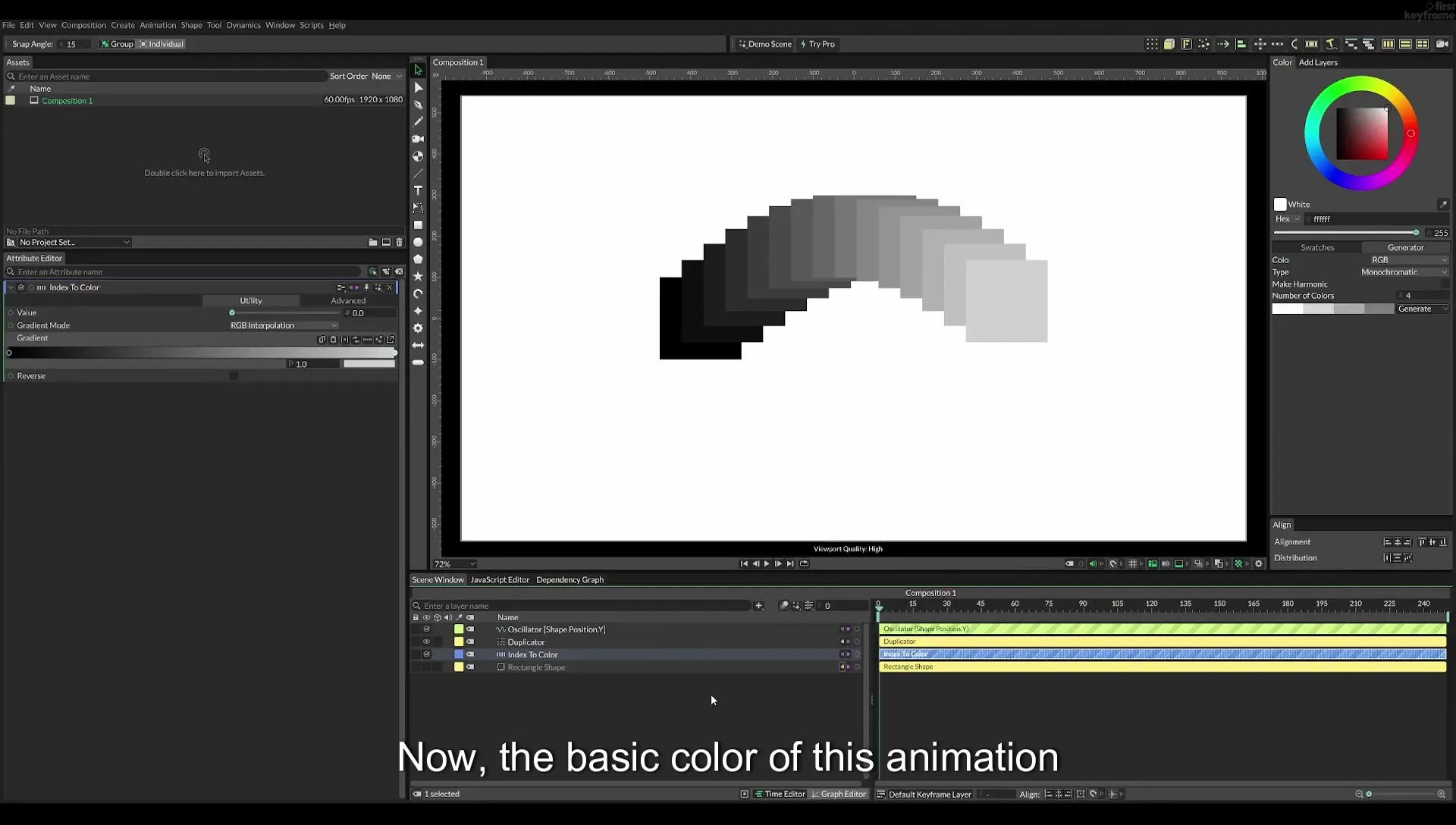Toggle visibility of the Duplicator layer
This screenshot has width=1456, height=825.
[426, 642]
